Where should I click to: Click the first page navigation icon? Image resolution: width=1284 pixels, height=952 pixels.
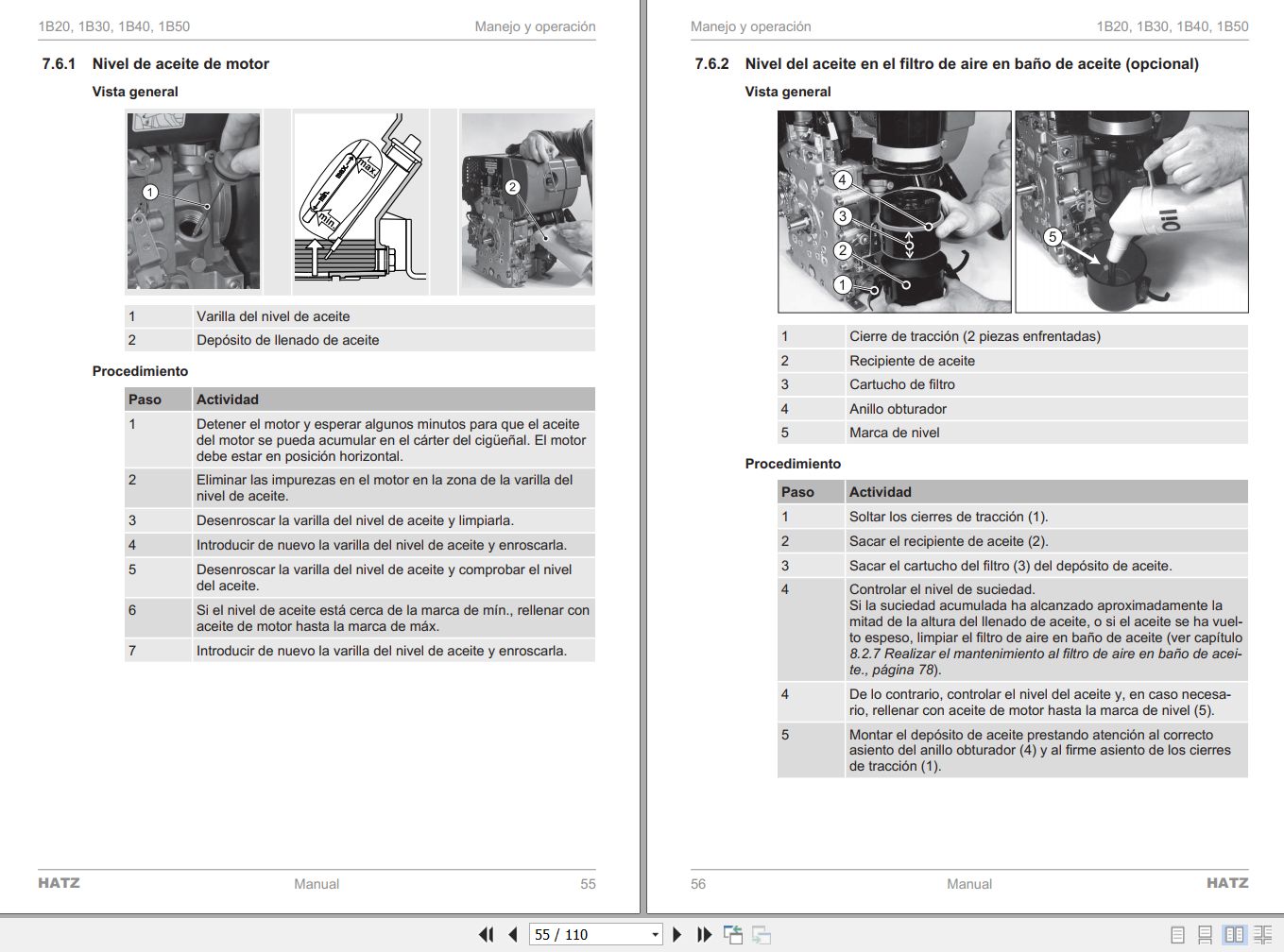[487, 934]
